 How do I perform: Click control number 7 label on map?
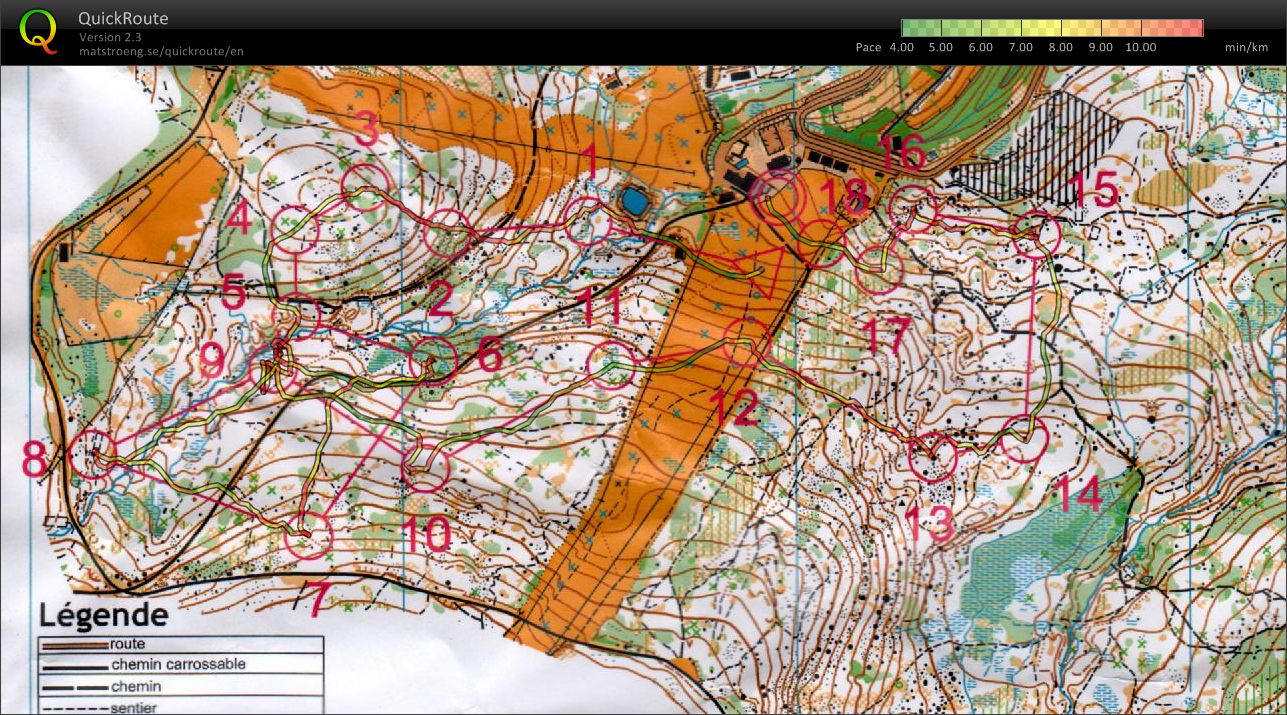point(316,601)
